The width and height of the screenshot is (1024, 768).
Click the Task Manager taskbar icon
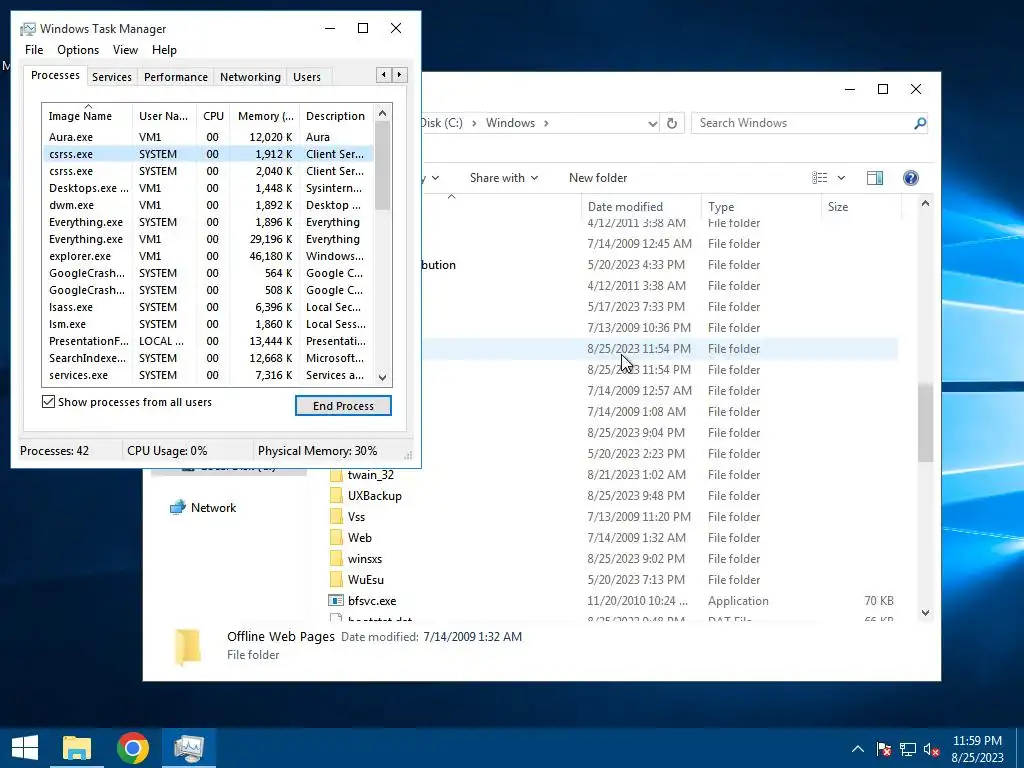(x=189, y=748)
